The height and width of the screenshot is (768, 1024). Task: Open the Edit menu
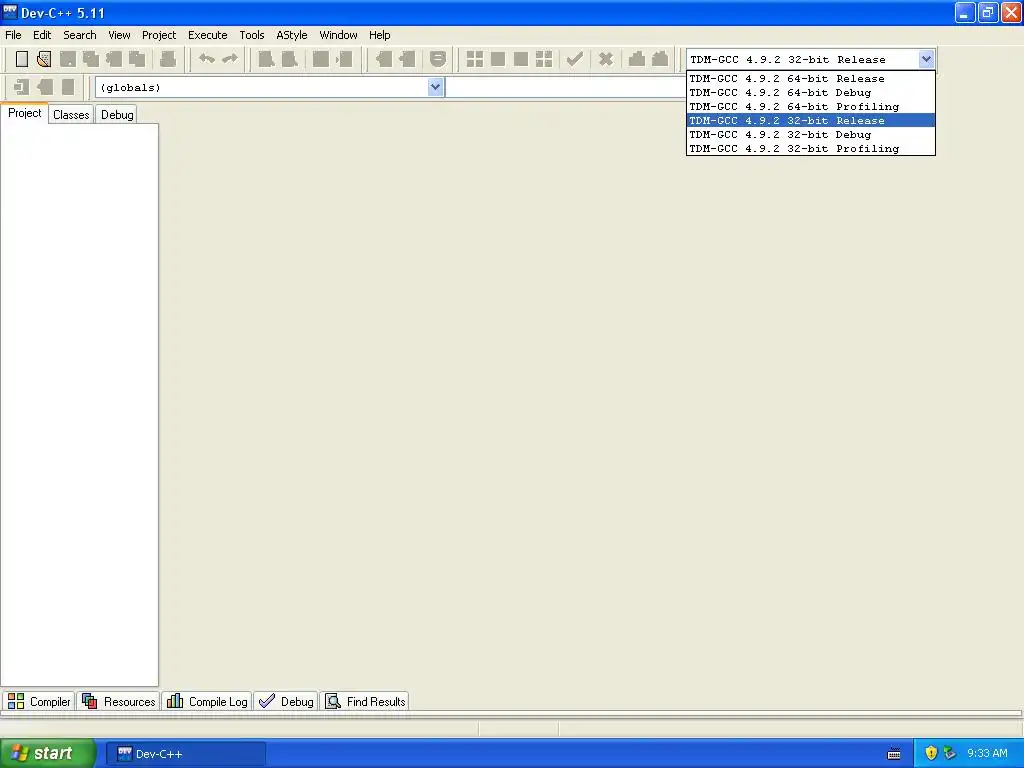[x=42, y=35]
